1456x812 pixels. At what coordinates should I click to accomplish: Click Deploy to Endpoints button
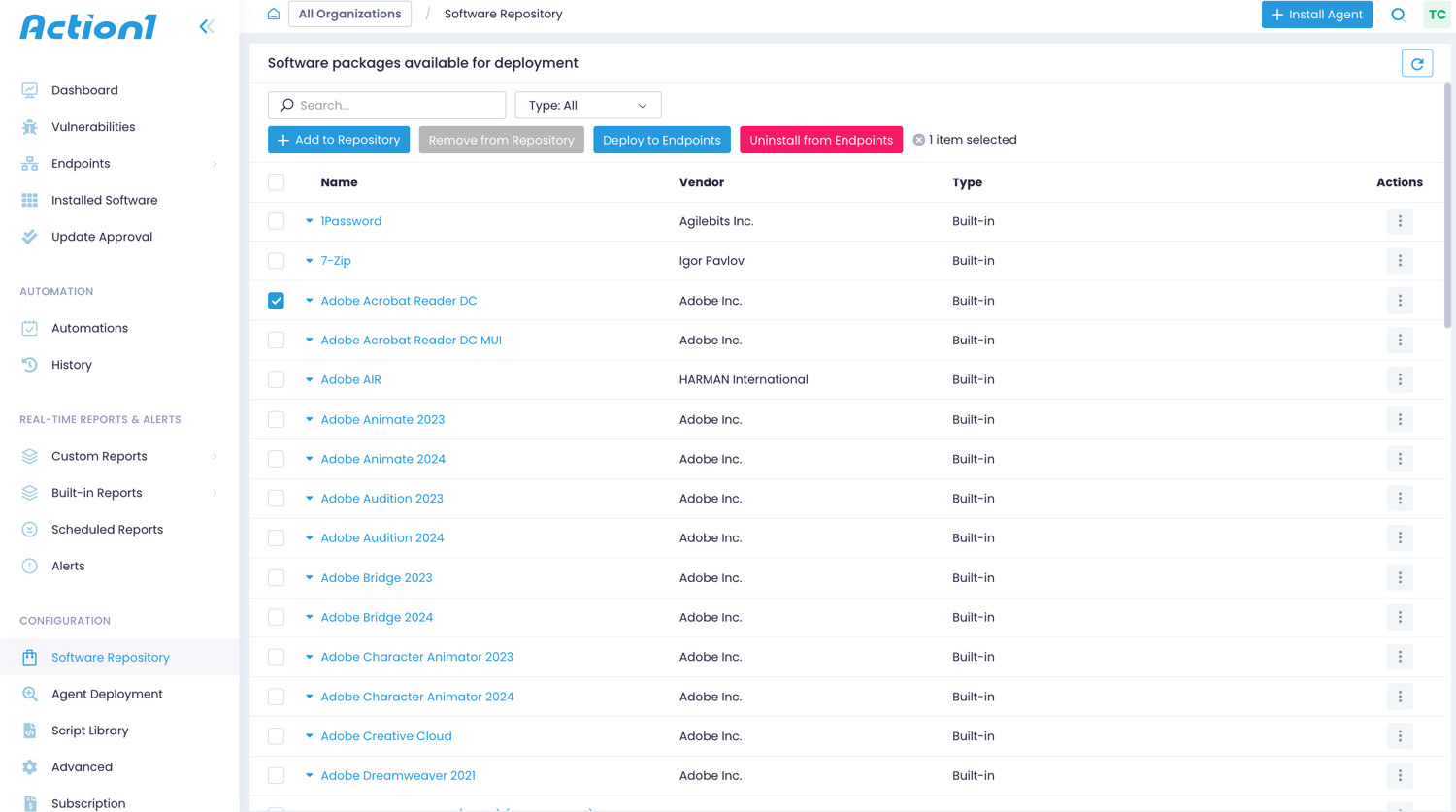point(662,140)
